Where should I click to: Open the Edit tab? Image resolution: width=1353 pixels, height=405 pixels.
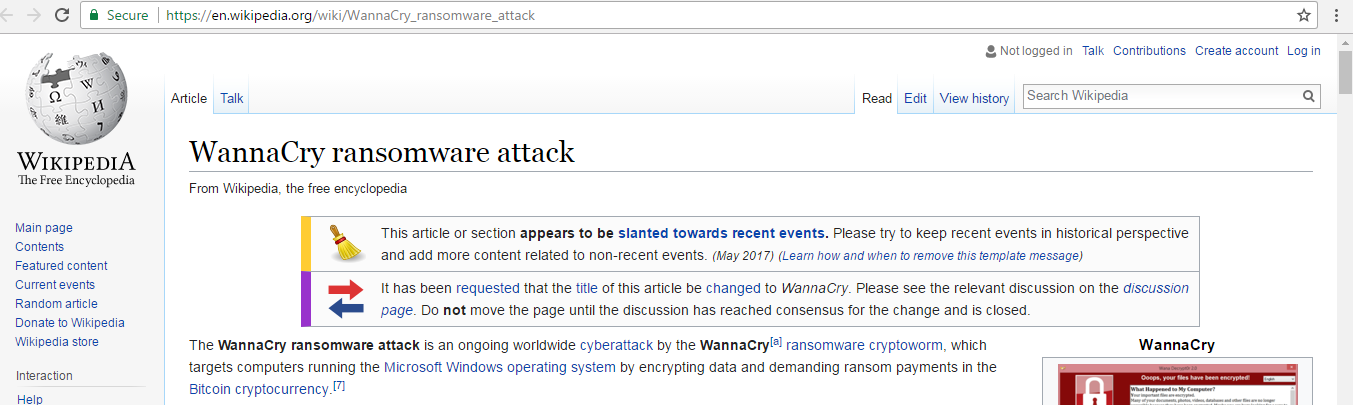click(915, 98)
